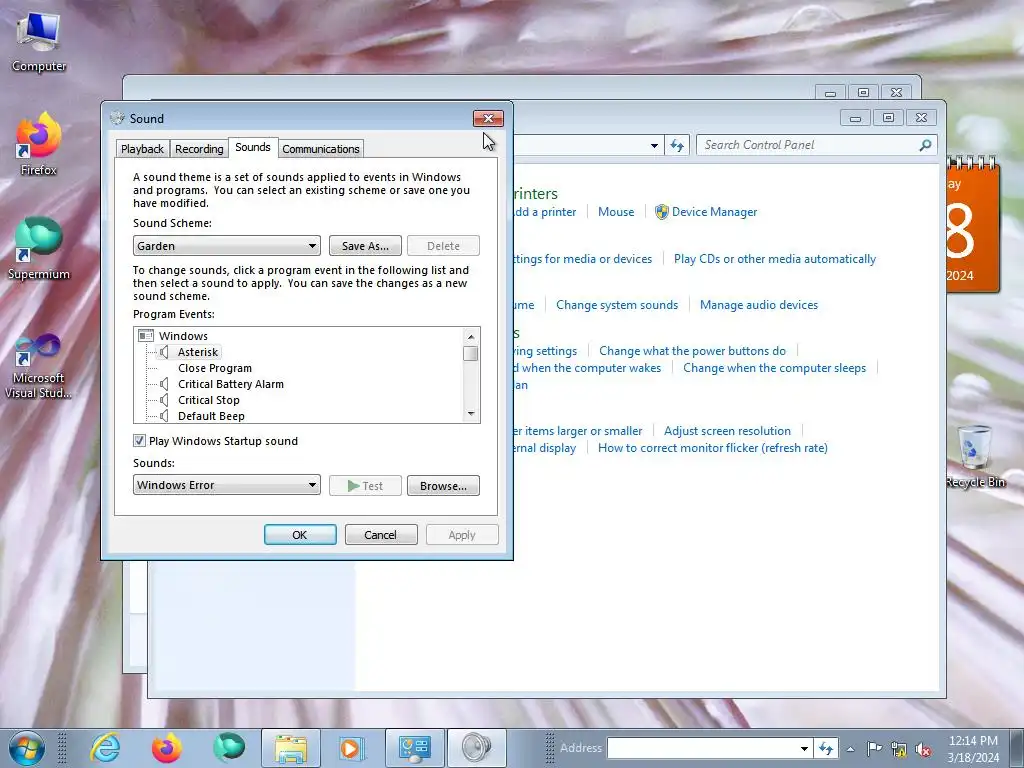Open Windows Media Player in taskbar

[x=352, y=748]
